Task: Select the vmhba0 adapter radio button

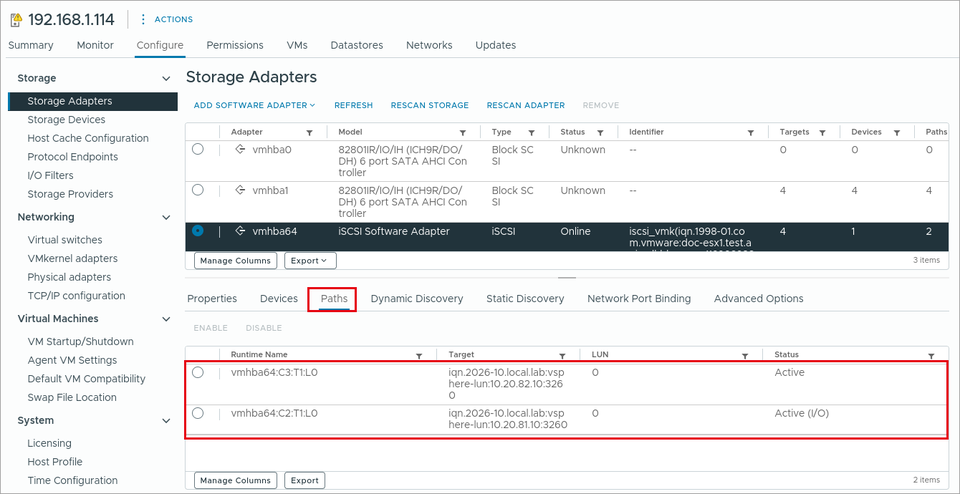Action: click(x=198, y=149)
